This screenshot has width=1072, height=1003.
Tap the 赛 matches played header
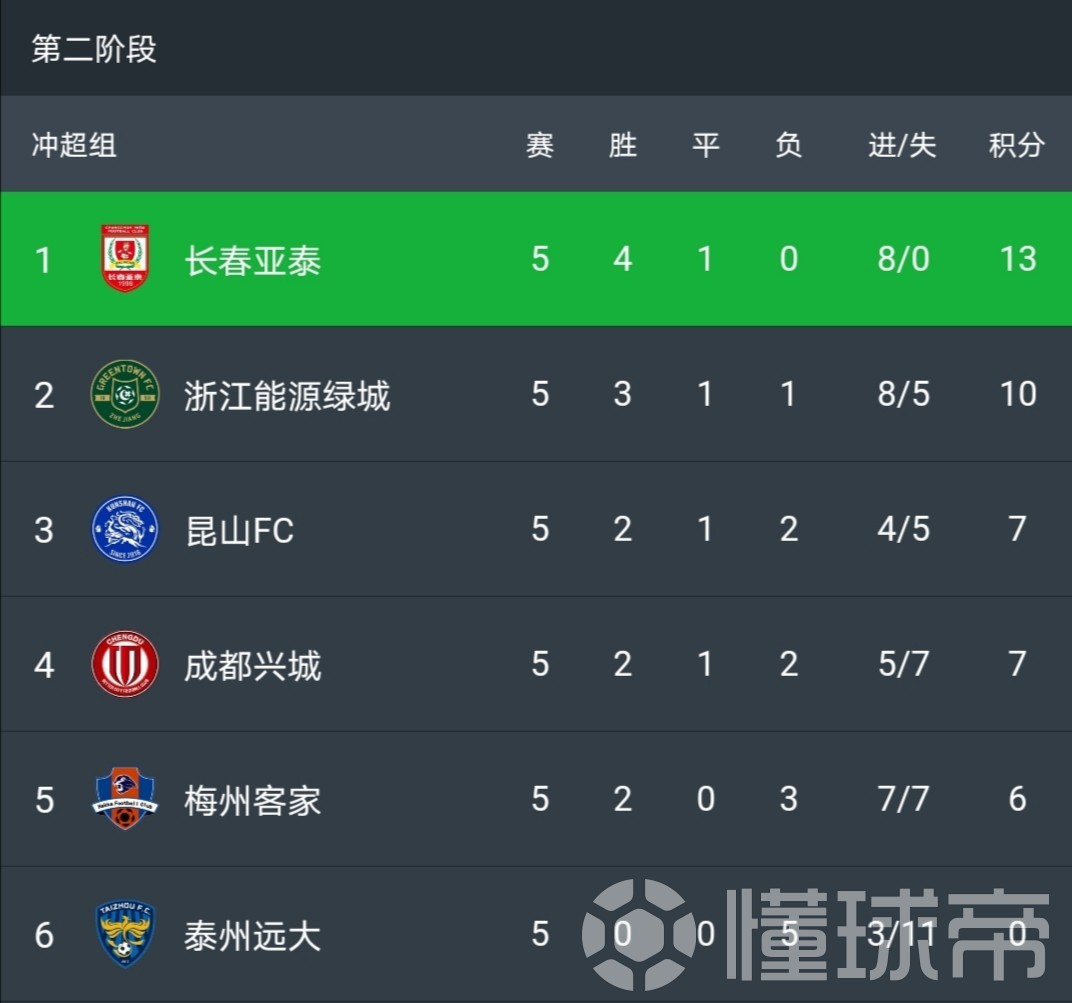pos(540,145)
